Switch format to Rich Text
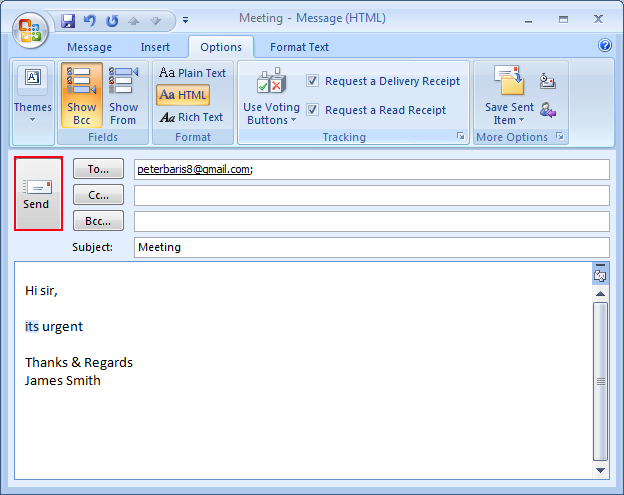This screenshot has width=624, height=495. (x=191, y=117)
